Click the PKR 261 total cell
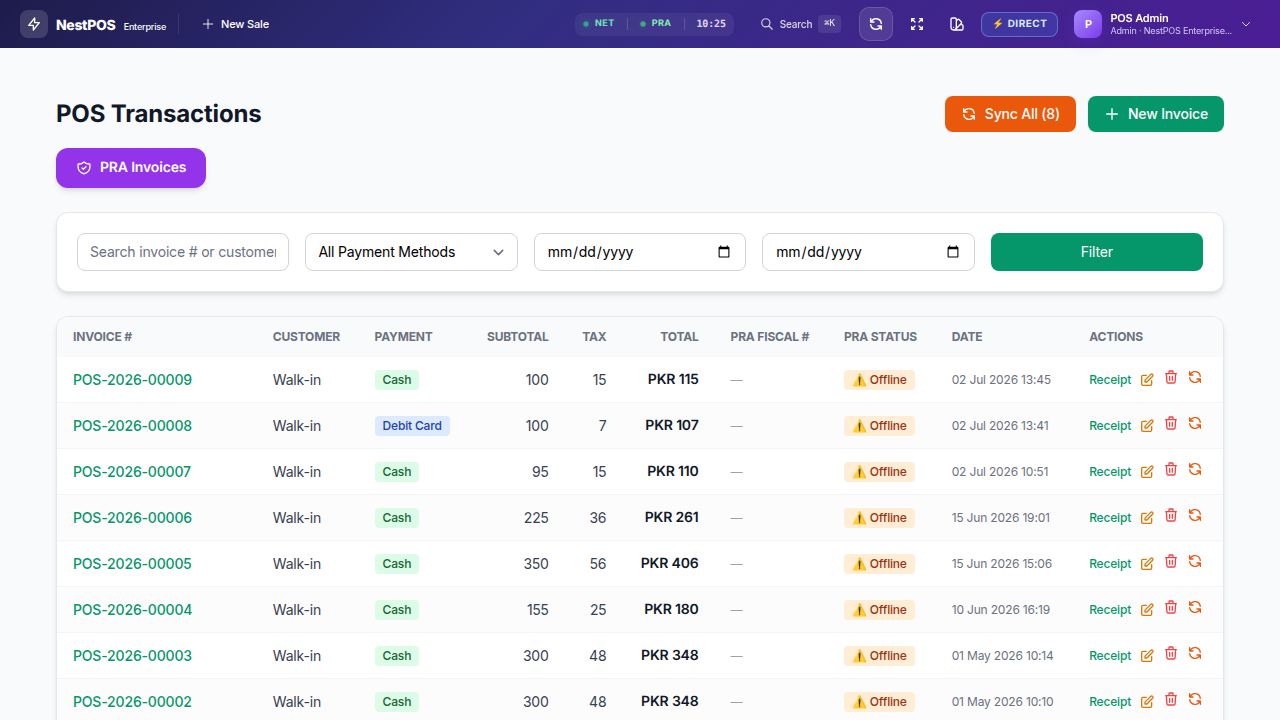Screen dimensions: 1280x720 (672, 517)
